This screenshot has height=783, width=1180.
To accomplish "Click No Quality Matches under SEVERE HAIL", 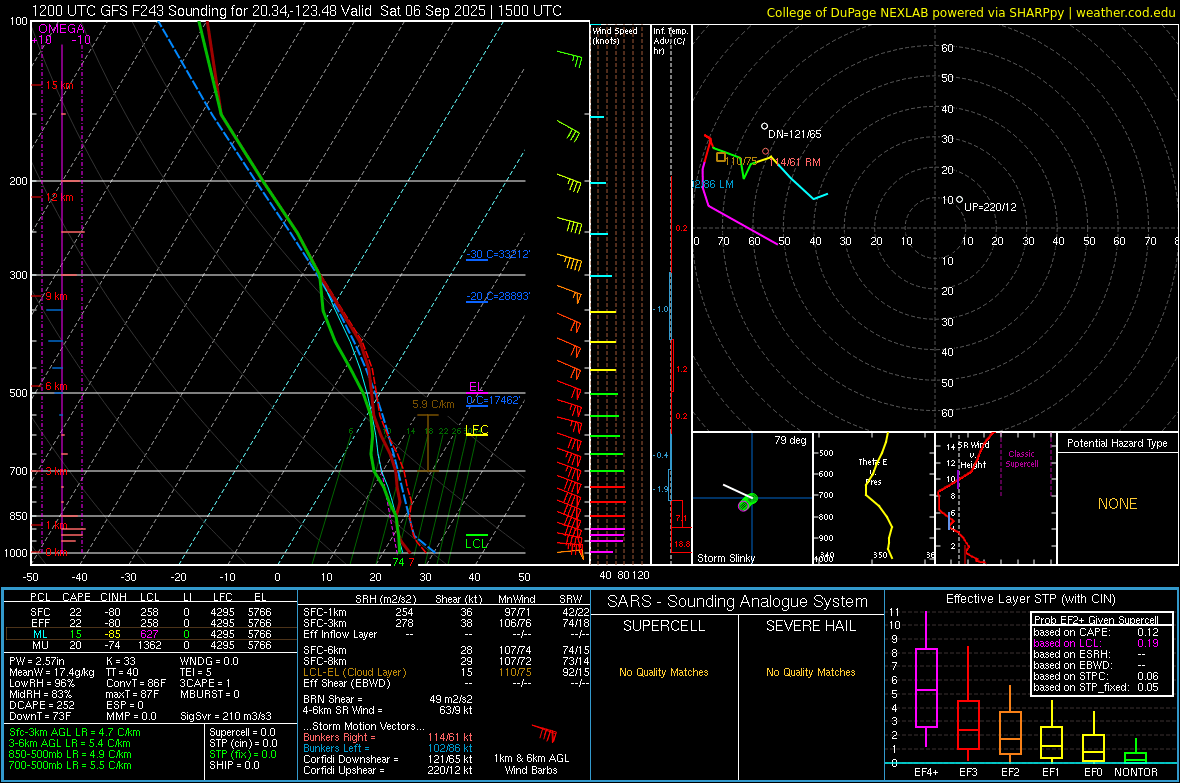I will 810,672.
